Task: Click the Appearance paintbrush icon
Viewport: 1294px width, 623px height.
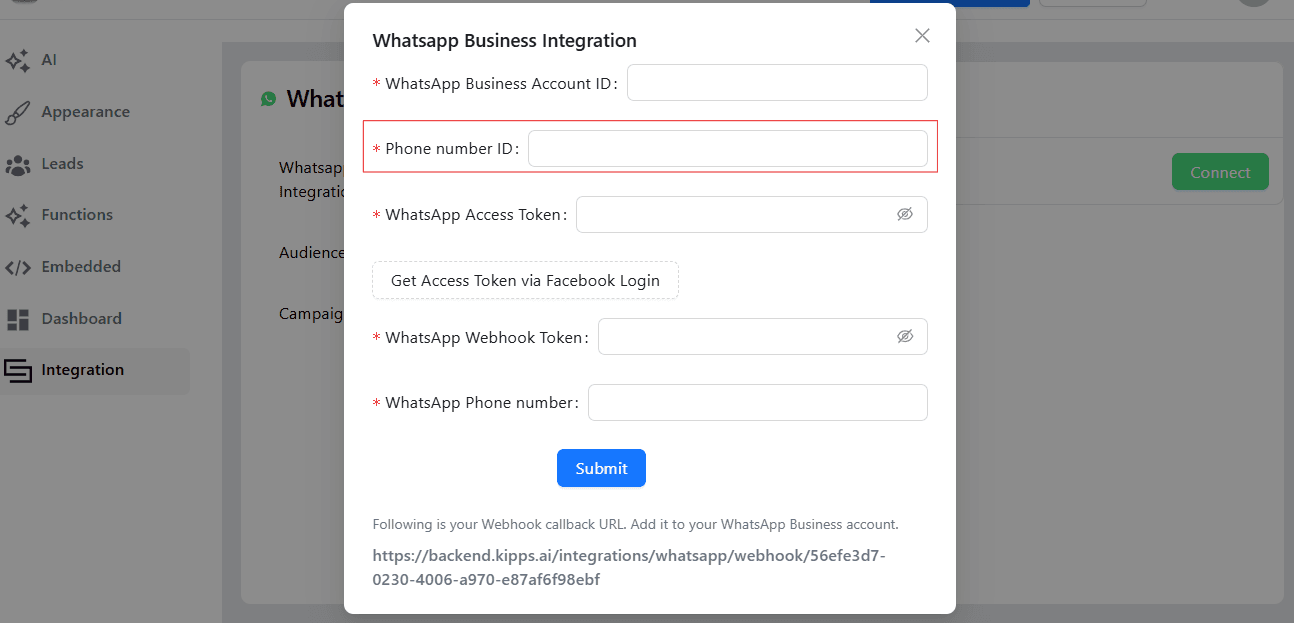Action: tap(17, 112)
